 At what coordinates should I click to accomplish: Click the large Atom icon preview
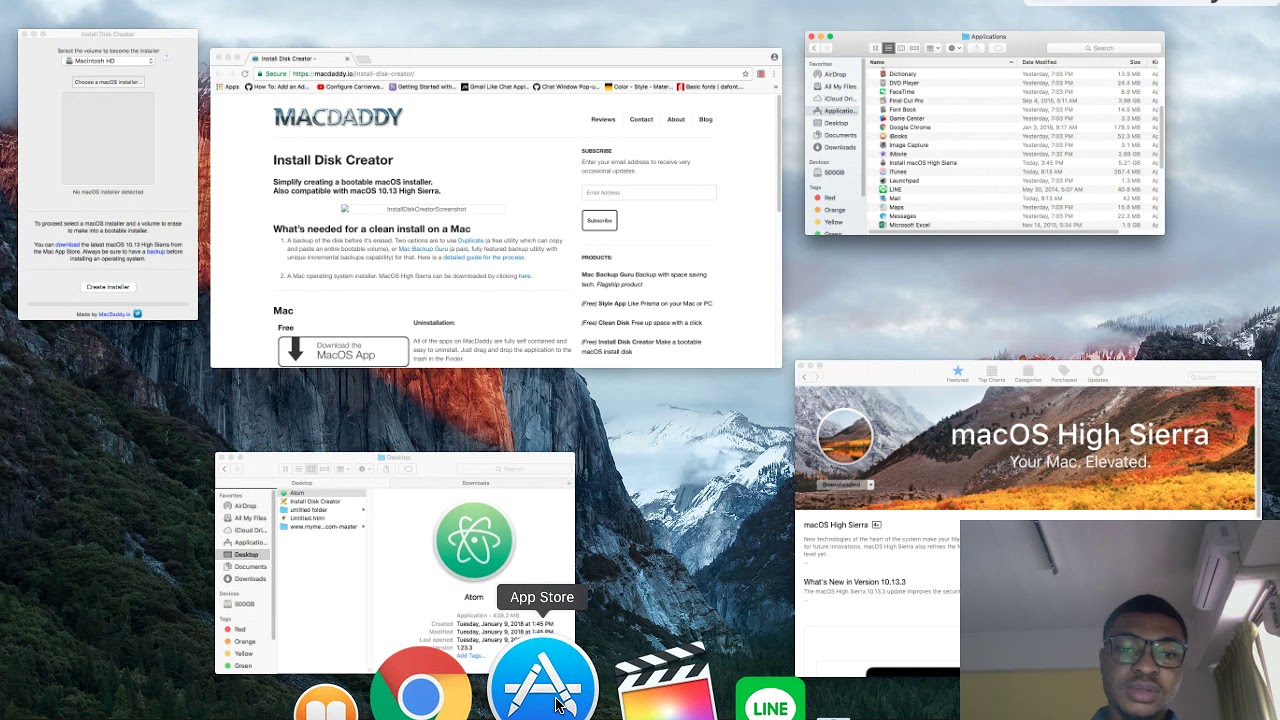[x=474, y=540]
